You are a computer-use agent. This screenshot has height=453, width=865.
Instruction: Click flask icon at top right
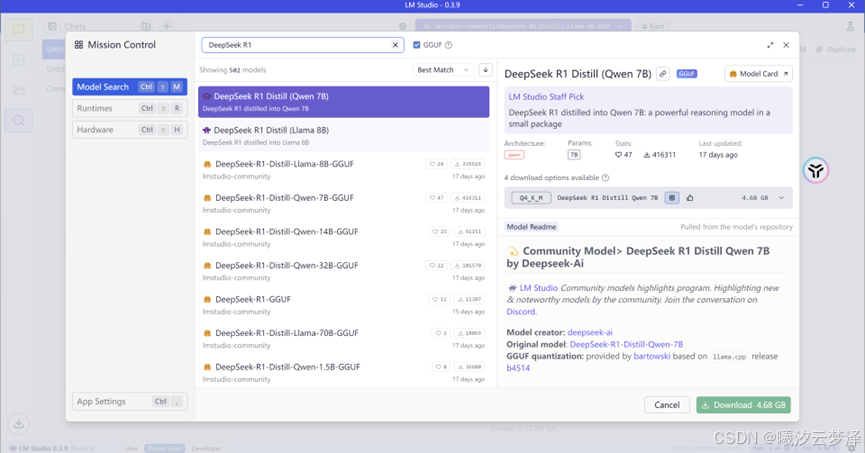(x=850, y=26)
